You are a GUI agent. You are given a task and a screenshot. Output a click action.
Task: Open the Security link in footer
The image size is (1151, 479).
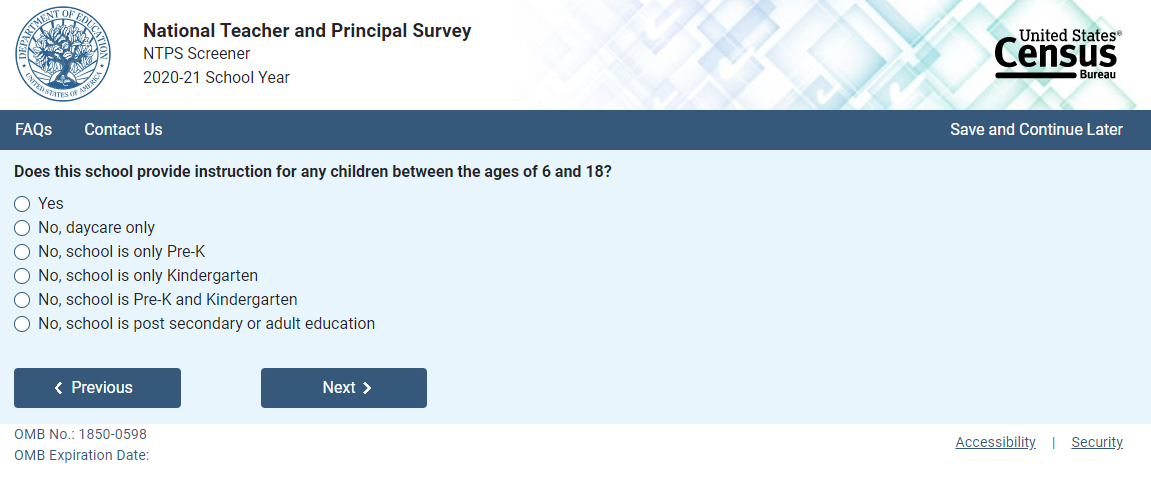coord(1097,442)
